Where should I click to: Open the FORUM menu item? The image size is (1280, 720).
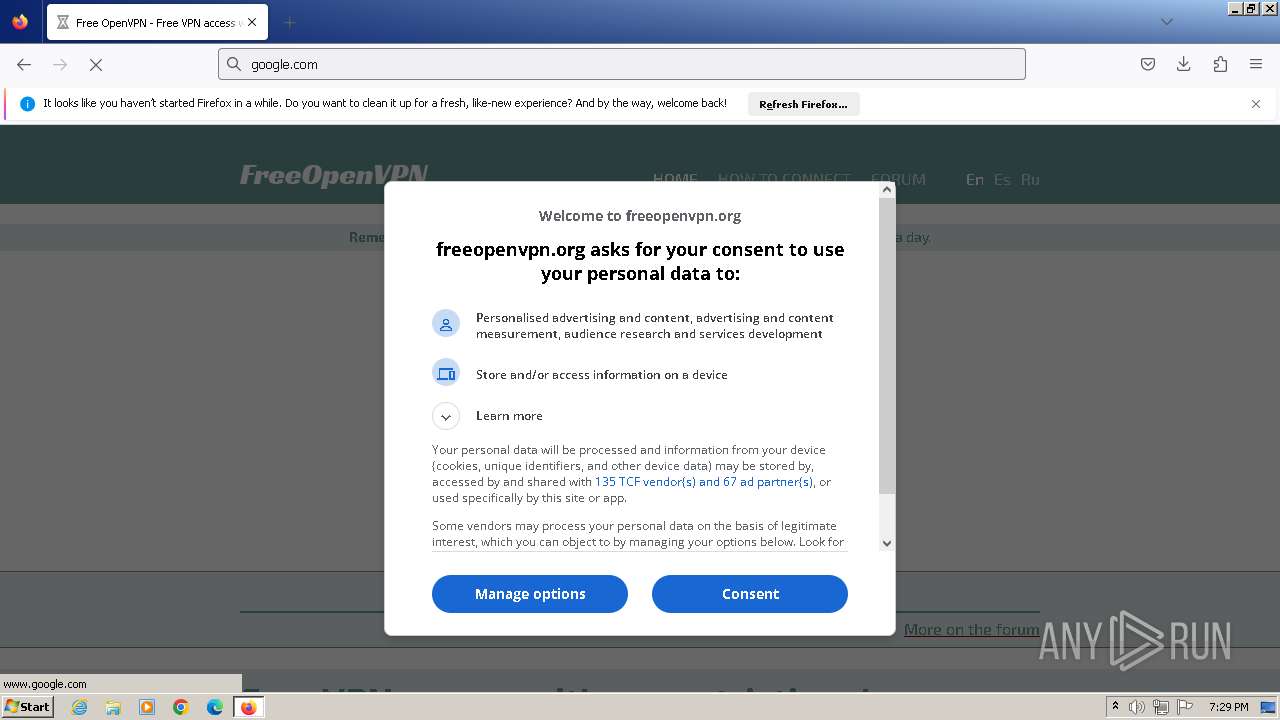898,180
